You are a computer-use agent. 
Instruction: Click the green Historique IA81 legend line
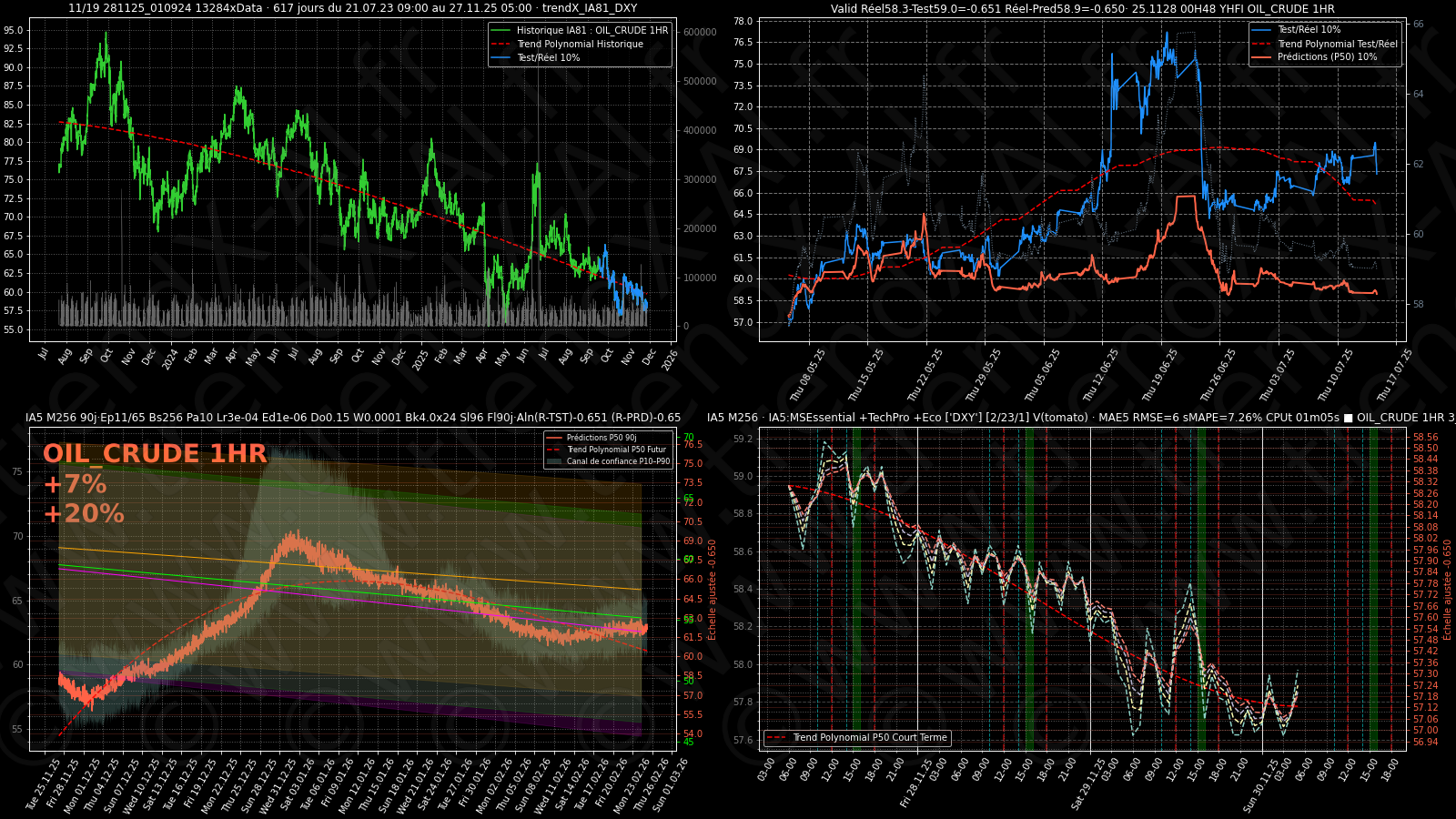coord(500,31)
